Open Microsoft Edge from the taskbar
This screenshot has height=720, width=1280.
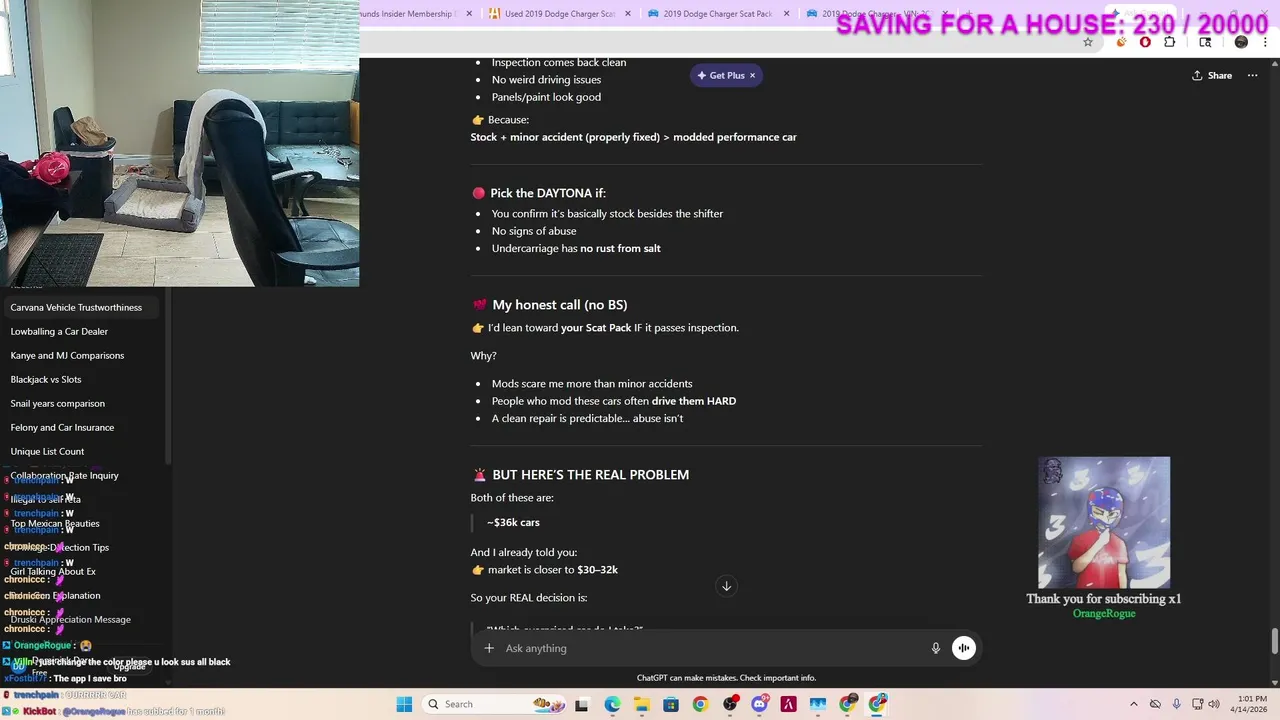coord(612,704)
